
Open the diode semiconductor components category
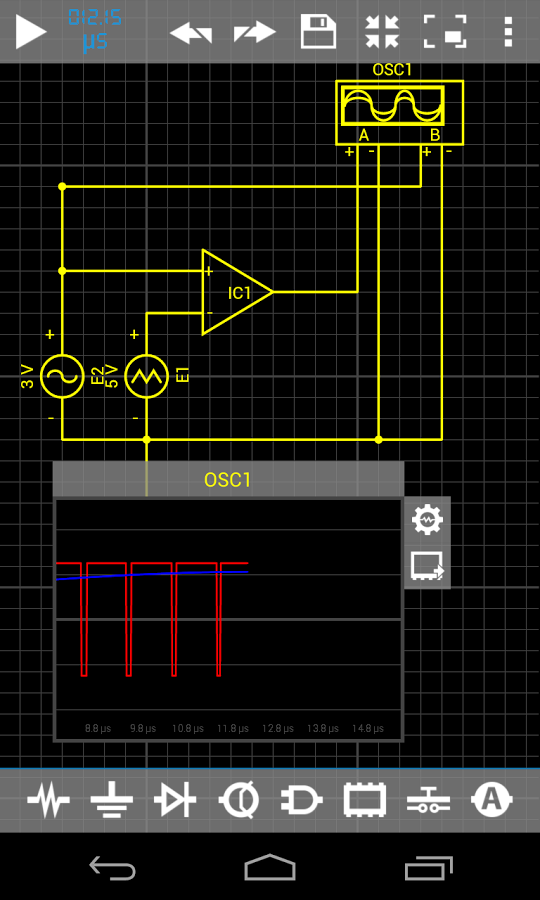pyautogui.click(x=175, y=799)
